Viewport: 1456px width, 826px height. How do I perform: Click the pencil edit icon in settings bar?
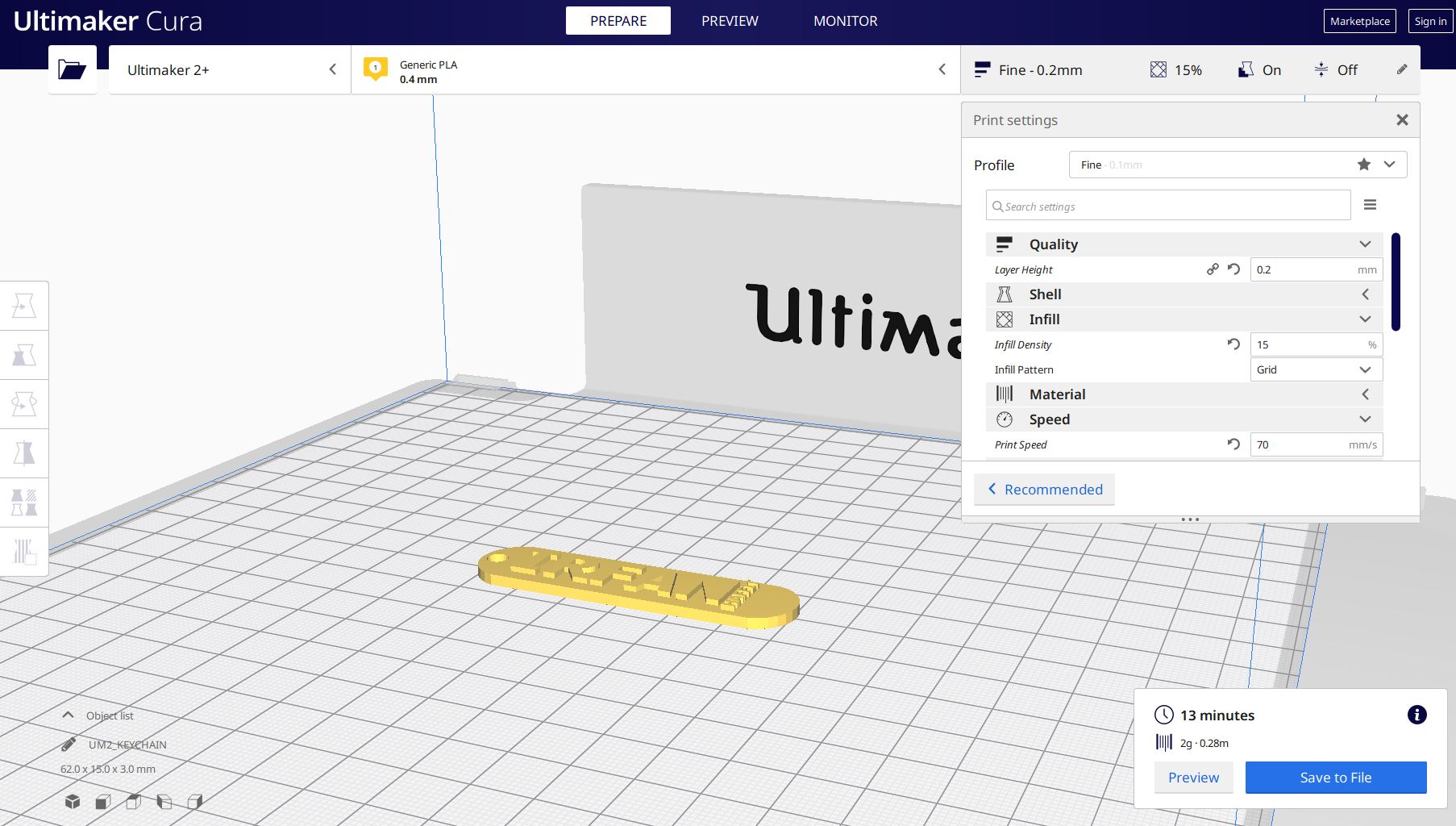[x=1402, y=69]
